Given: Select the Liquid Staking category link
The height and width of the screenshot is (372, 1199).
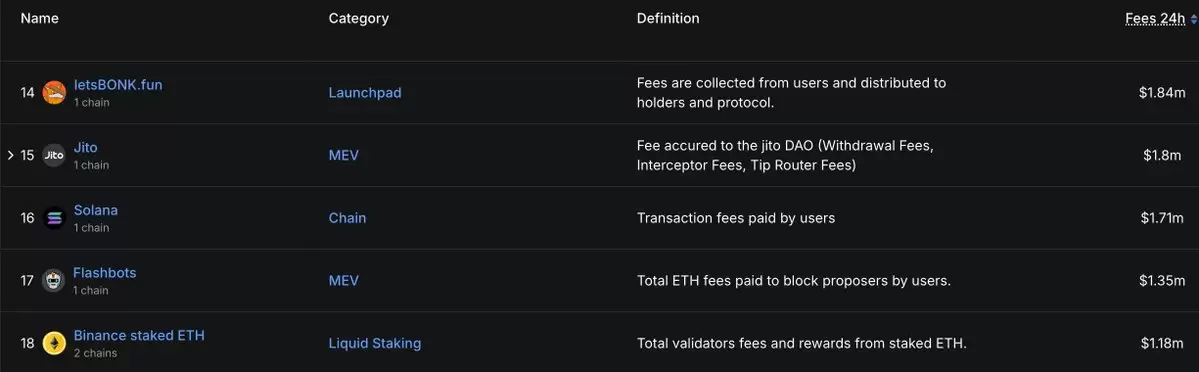Looking at the screenshot, I should point(375,344).
